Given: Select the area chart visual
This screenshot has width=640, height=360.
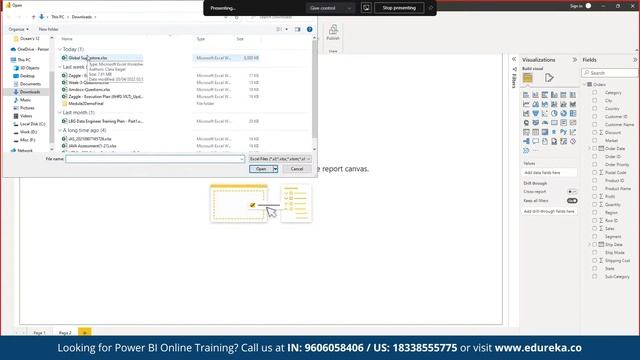Looking at the screenshot, I should point(536,104).
